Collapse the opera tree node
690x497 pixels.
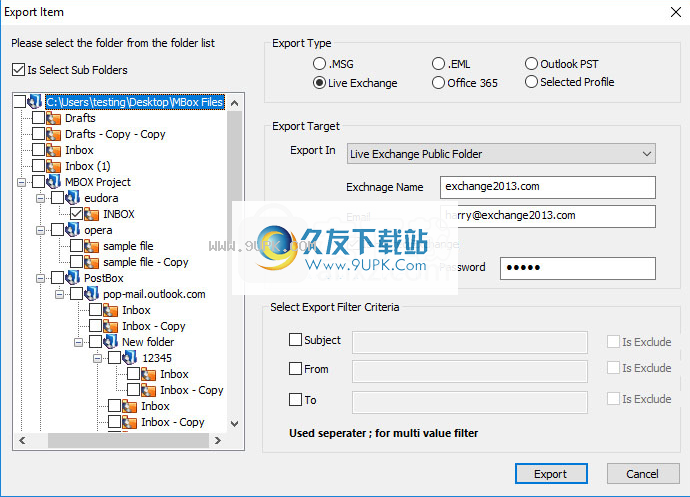click(40, 230)
